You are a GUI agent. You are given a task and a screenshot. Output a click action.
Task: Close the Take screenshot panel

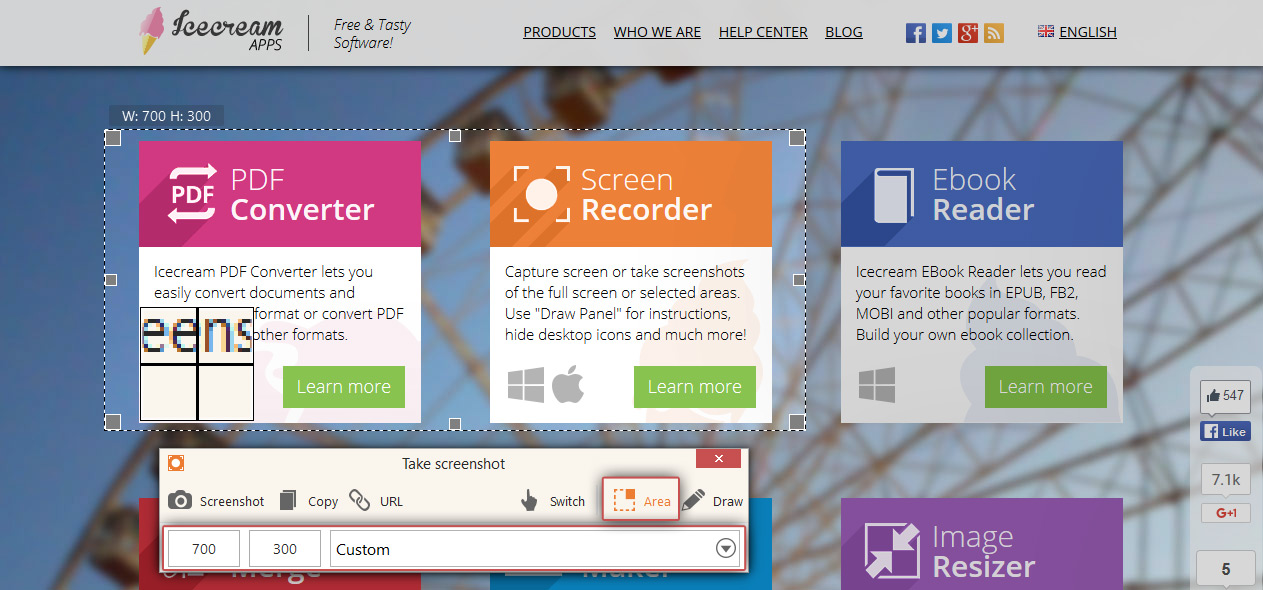pos(718,460)
